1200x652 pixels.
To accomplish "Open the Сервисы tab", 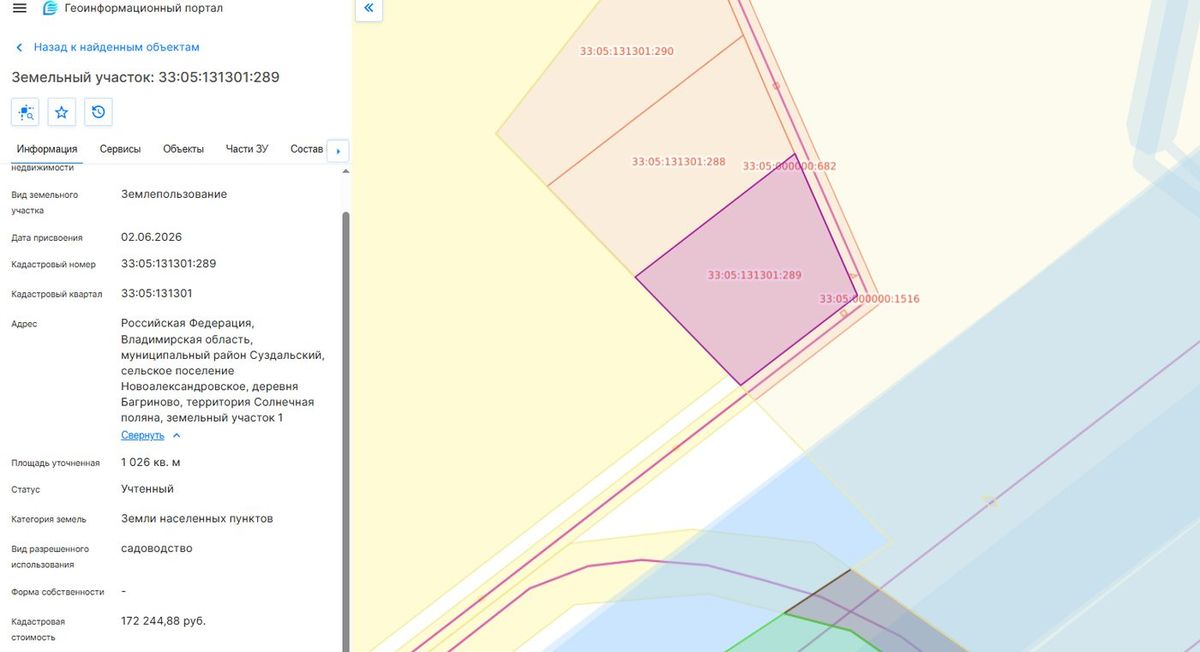I will click(120, 149).
